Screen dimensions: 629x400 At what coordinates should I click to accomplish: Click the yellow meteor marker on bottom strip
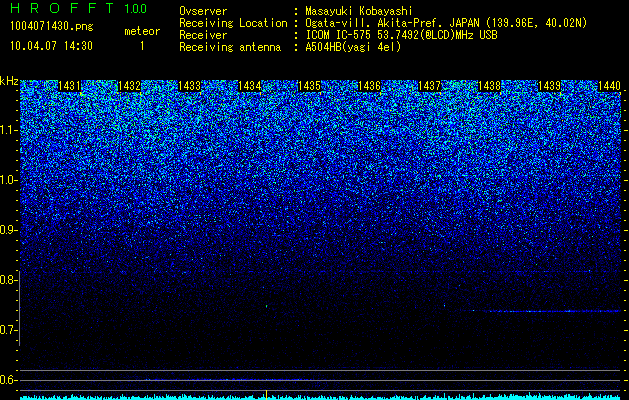click(266, 394)
